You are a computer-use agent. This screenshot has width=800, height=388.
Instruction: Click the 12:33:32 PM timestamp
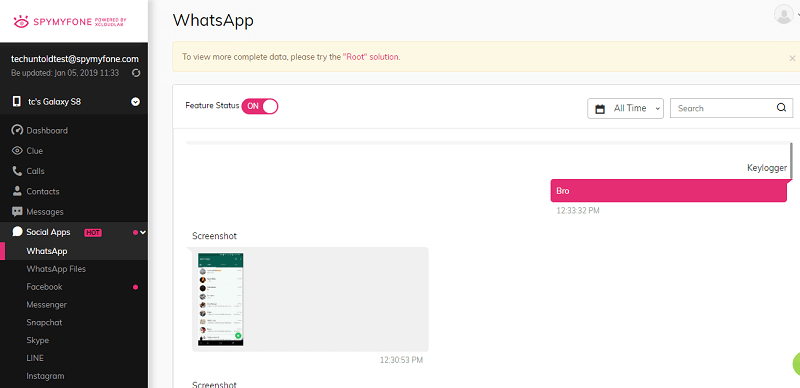point(578,210)
